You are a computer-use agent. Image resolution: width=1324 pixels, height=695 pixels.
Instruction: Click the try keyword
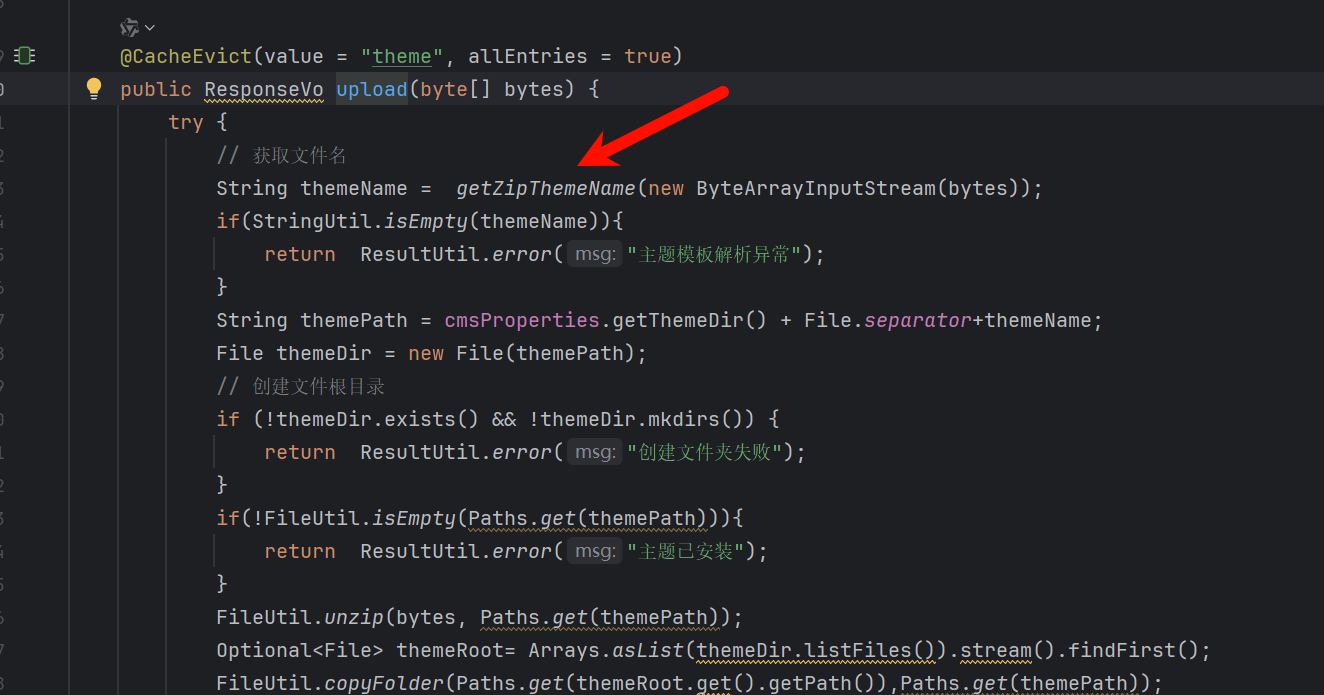coord(185,122)
